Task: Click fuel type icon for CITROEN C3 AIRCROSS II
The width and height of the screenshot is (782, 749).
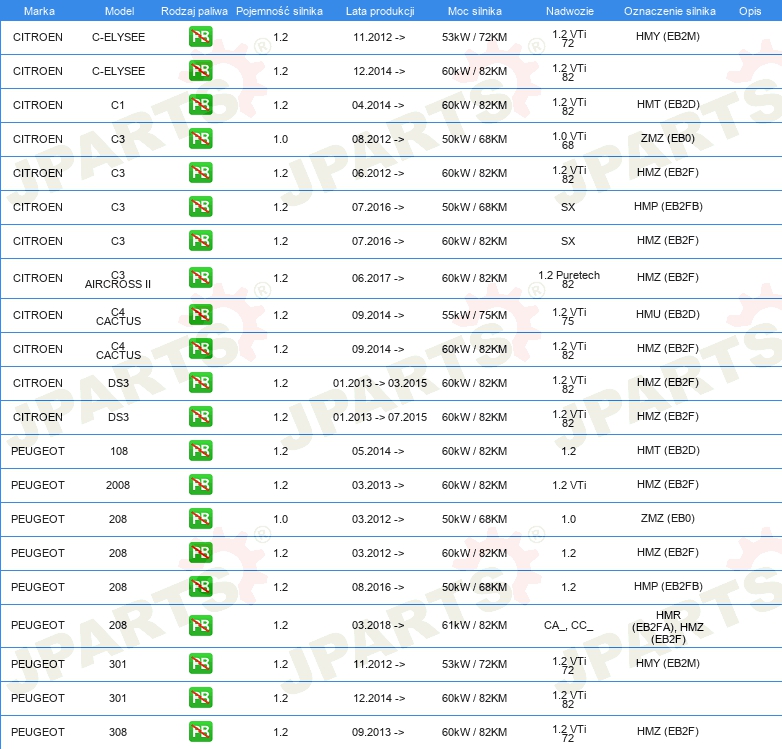Action: pos(200,278)
